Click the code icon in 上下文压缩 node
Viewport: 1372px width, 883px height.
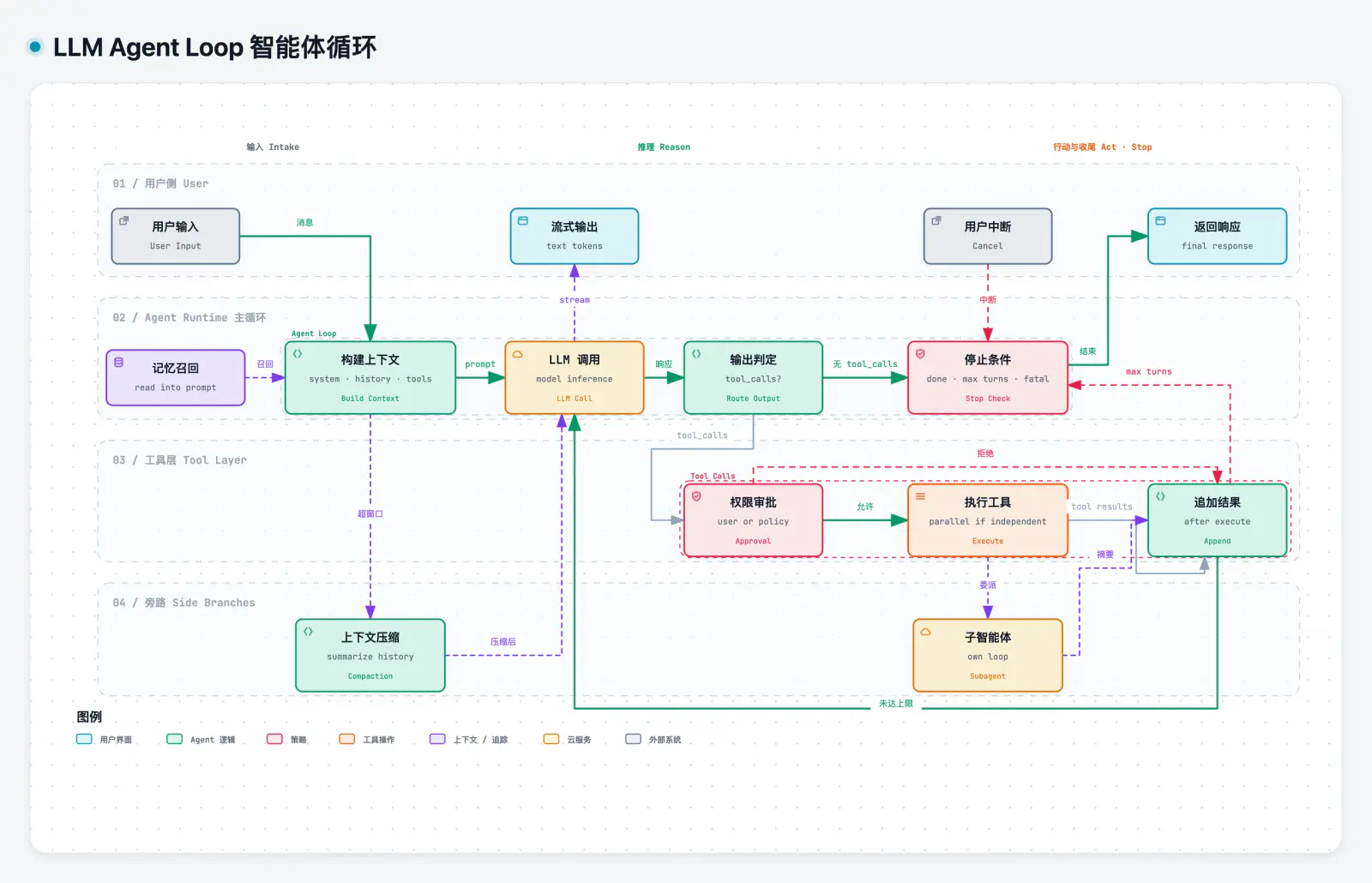pyautogui.click(x=308, y=631)
